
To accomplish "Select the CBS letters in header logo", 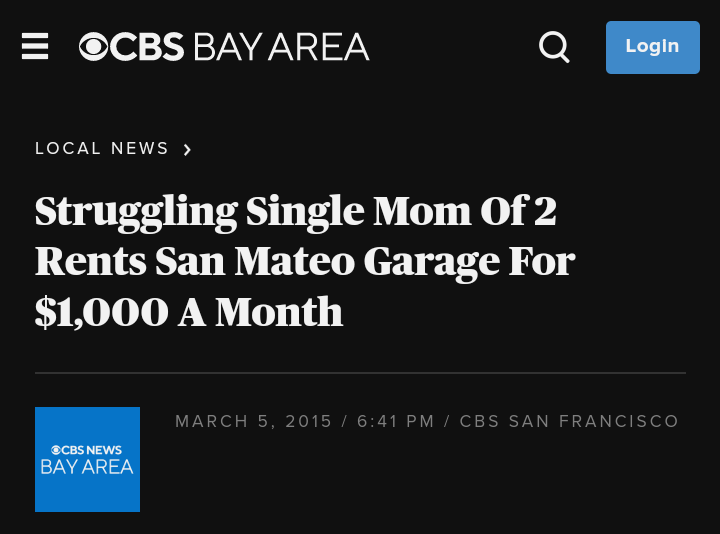I will point(147,47).
